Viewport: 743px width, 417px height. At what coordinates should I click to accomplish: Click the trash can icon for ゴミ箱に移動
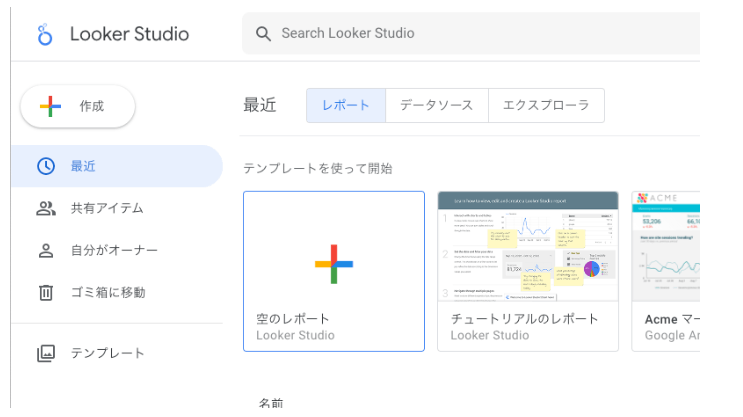tap(46, 292)
